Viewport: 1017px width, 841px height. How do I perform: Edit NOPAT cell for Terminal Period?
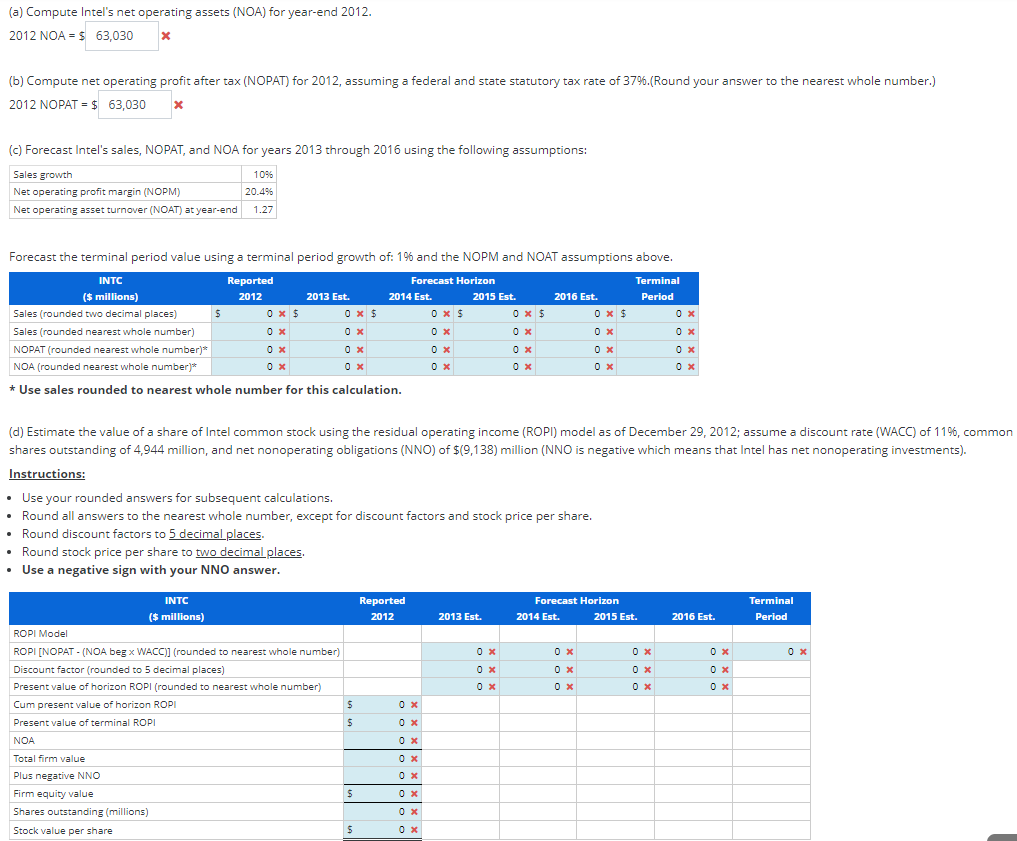(x=658, y=349)
